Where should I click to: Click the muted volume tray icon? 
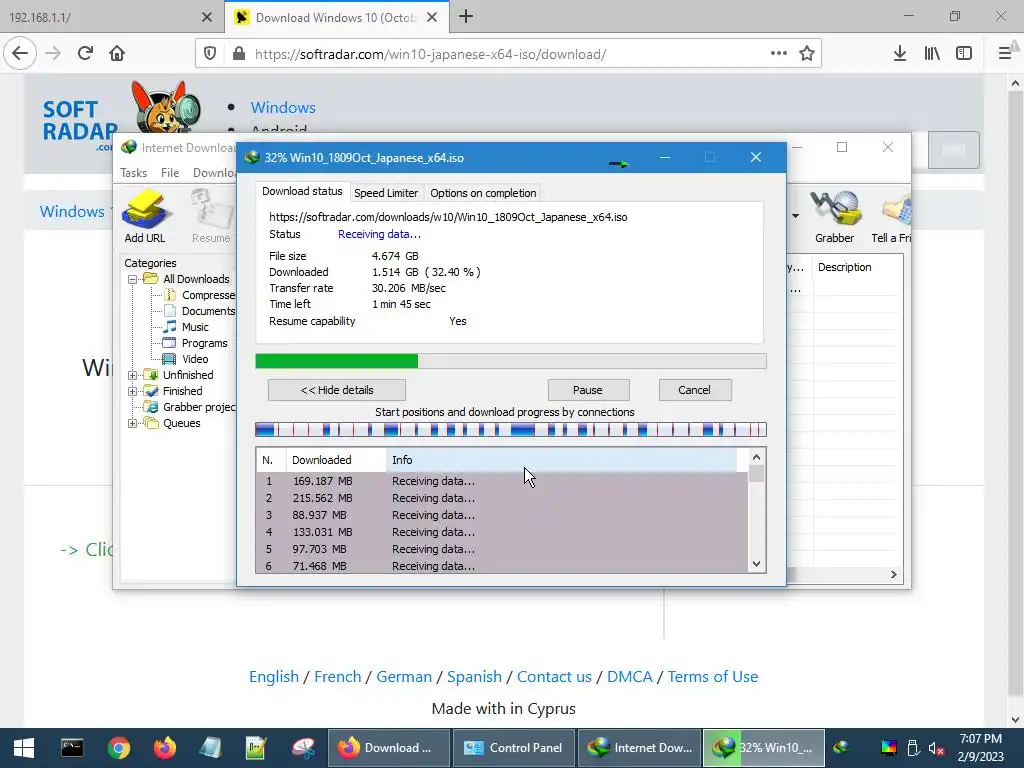tap(936, 748)
